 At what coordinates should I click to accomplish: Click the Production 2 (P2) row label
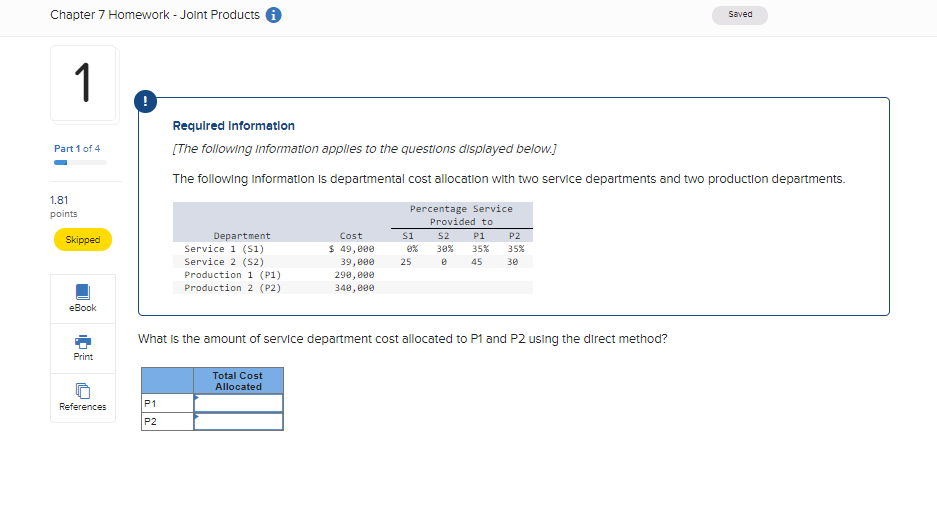coord(232,288)
